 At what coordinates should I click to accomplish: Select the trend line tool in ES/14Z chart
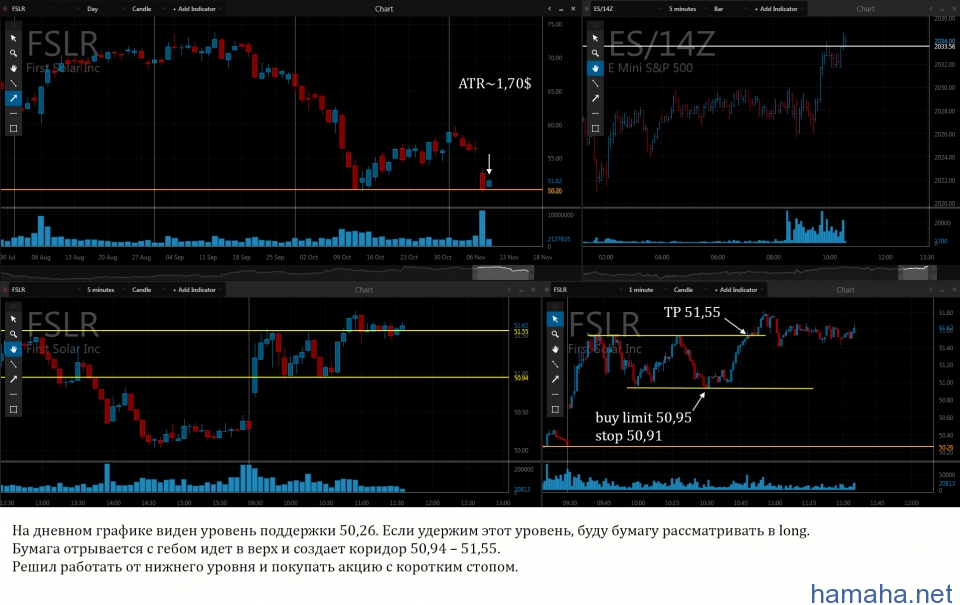pos(595,83)
